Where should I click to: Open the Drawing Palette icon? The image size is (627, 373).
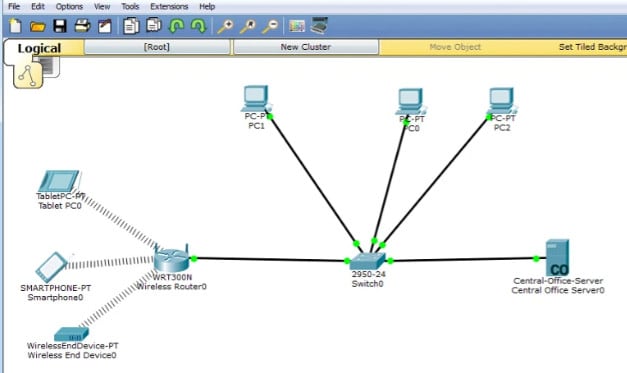[297, 26]
